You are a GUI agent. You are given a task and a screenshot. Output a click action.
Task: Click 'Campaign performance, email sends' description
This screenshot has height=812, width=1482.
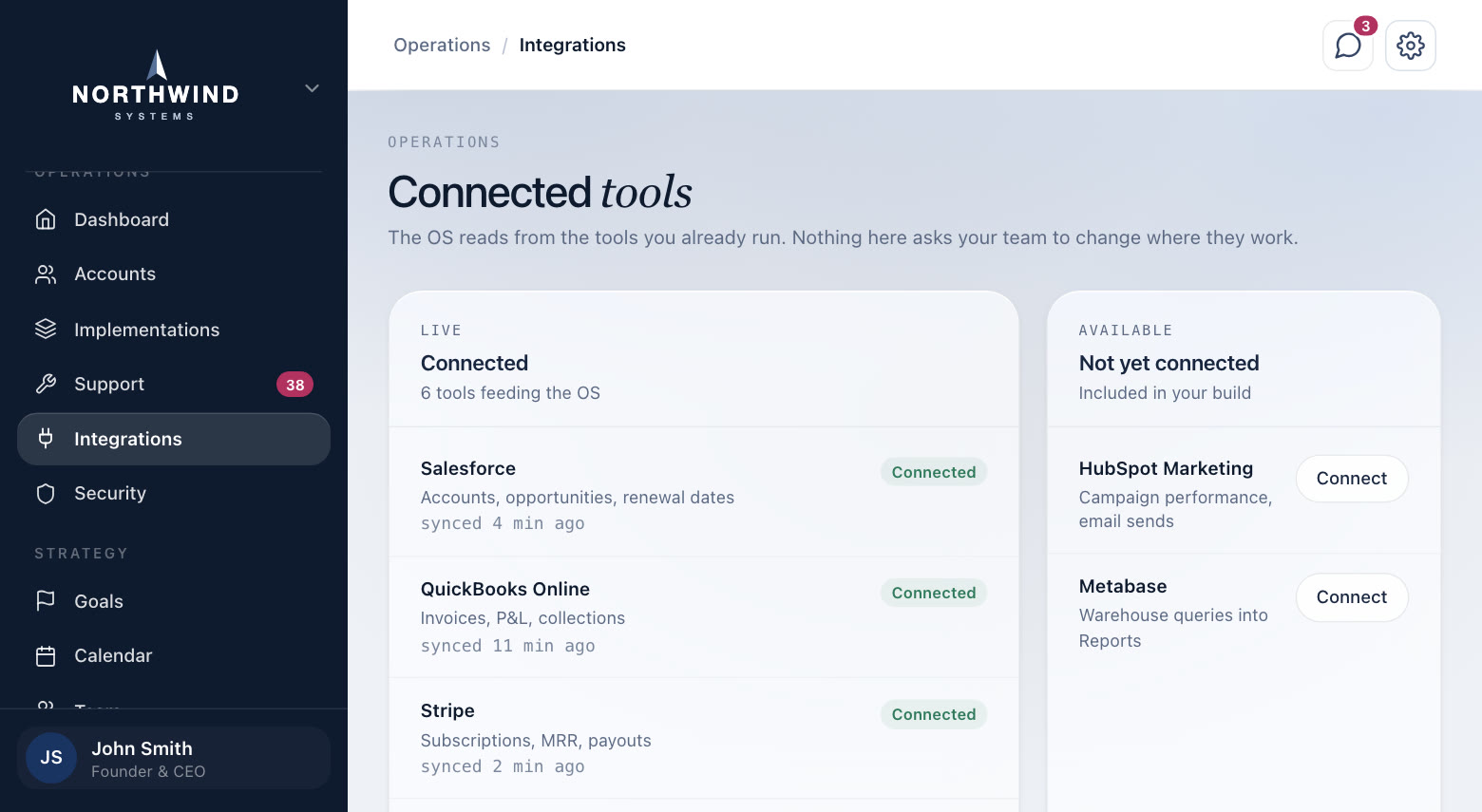coord(1175,509)
